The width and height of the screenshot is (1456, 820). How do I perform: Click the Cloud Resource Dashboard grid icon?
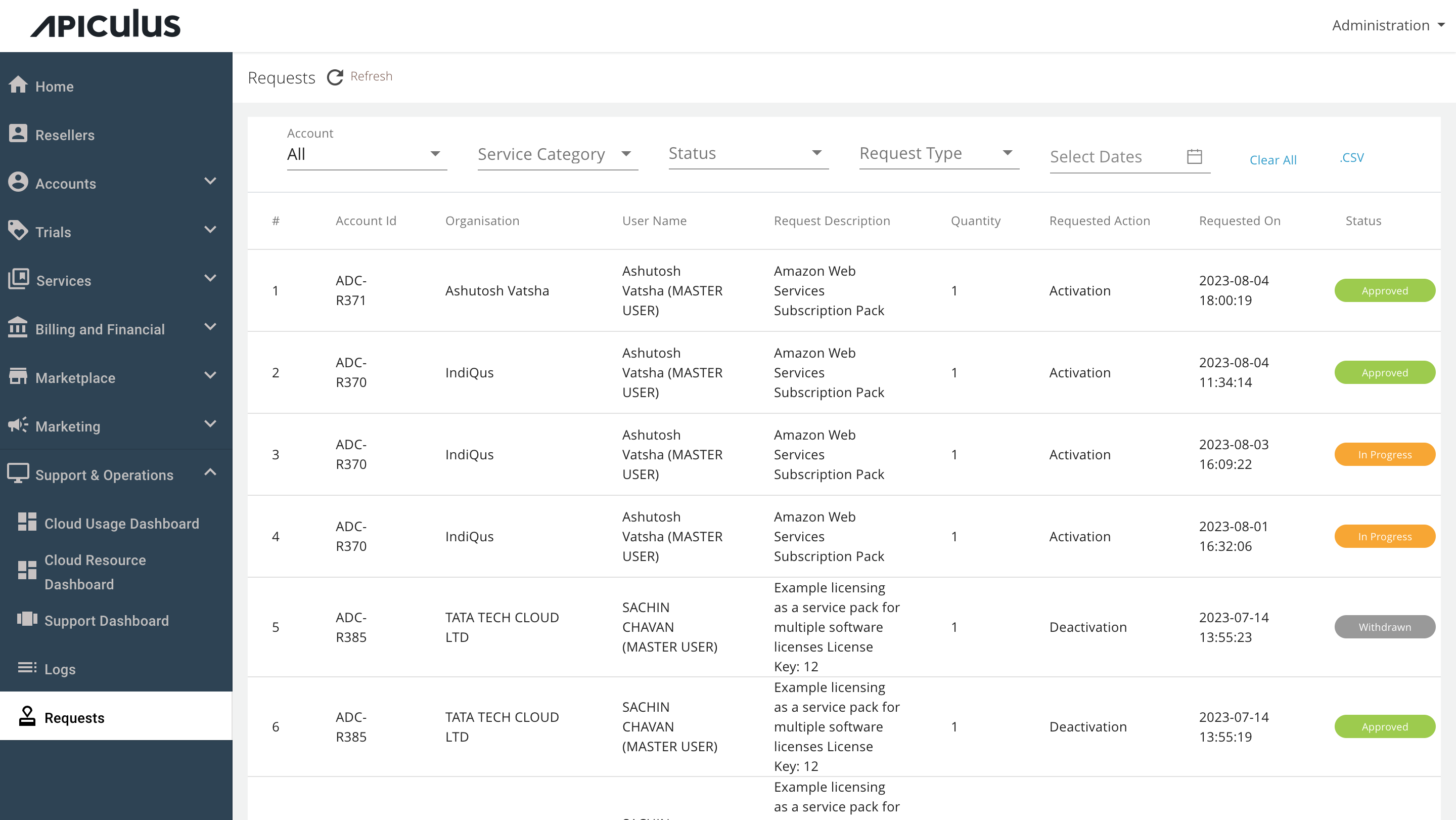(x=27, y=571)
